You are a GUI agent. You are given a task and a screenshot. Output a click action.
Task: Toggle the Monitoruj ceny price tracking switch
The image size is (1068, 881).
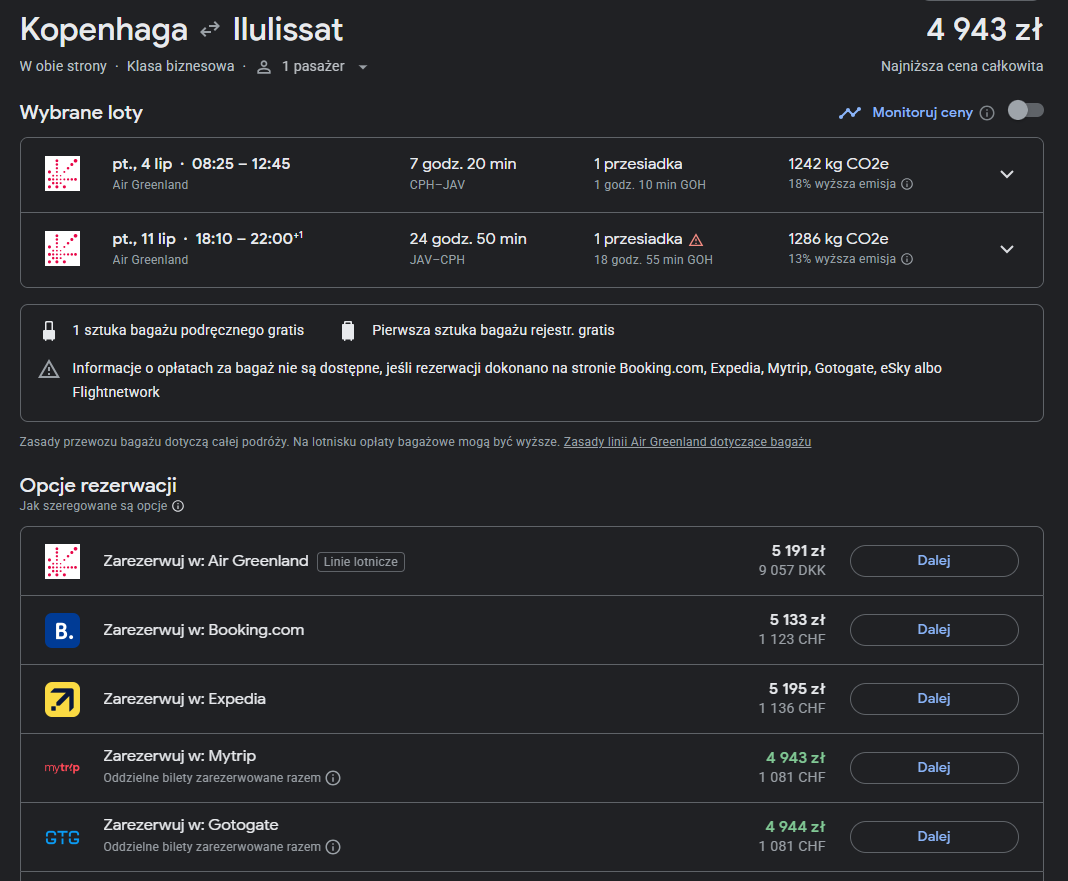coord(1025,110)
